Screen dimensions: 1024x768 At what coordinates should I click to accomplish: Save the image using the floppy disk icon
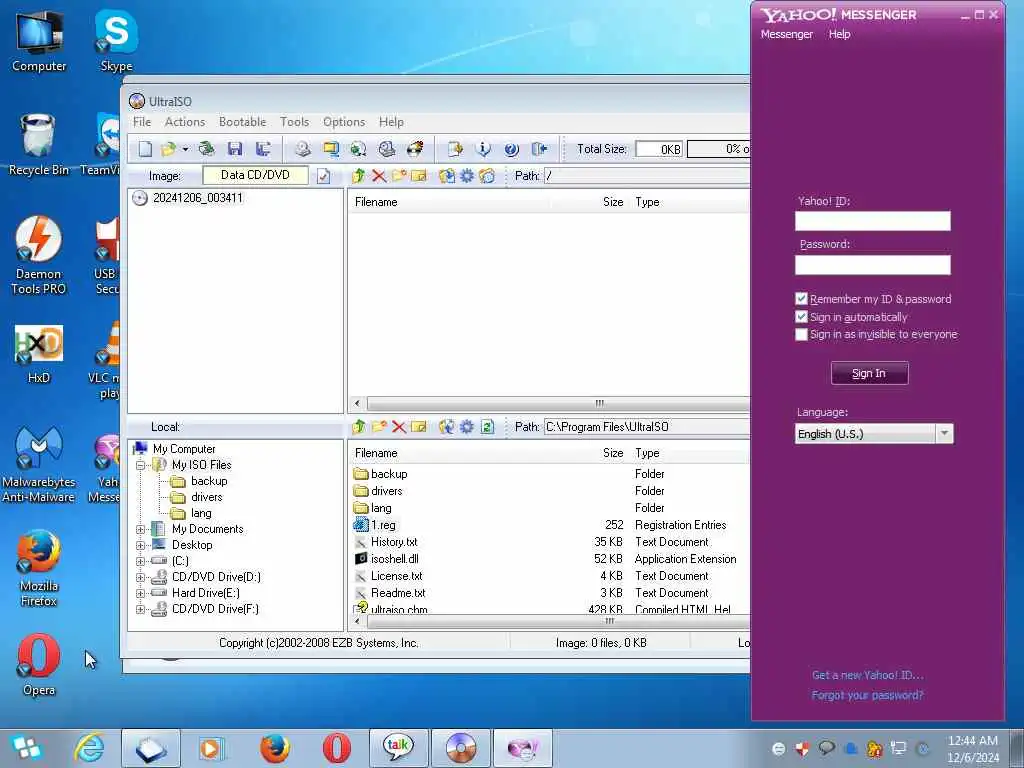235,149
